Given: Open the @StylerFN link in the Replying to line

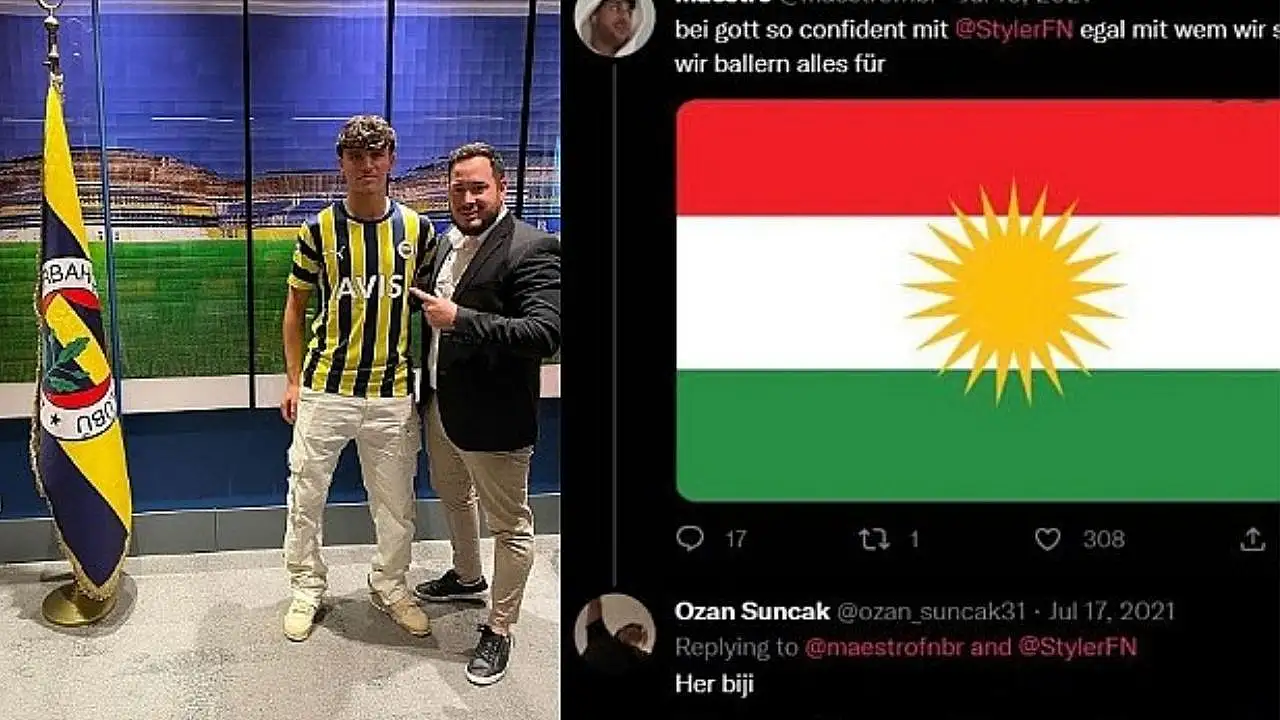Looking at the screenshot, I should pos(1077,647).
